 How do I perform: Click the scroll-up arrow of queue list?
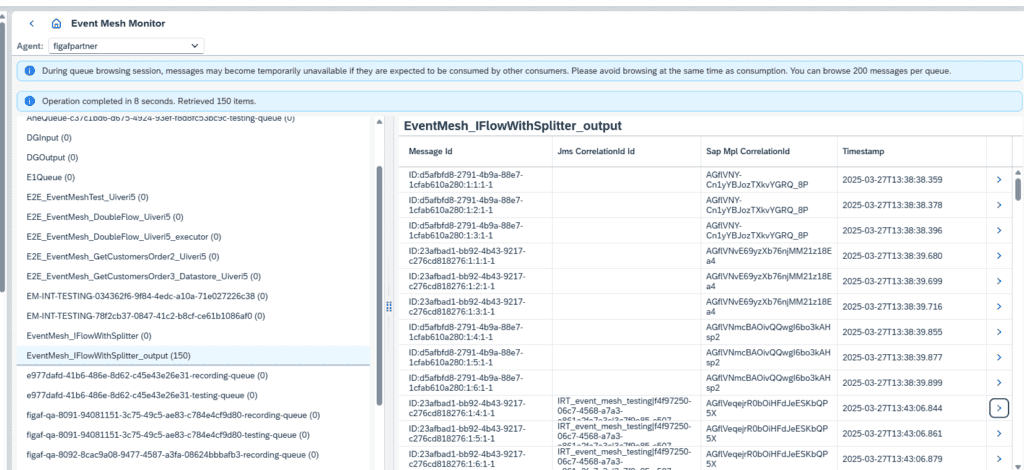coord(379,122)
